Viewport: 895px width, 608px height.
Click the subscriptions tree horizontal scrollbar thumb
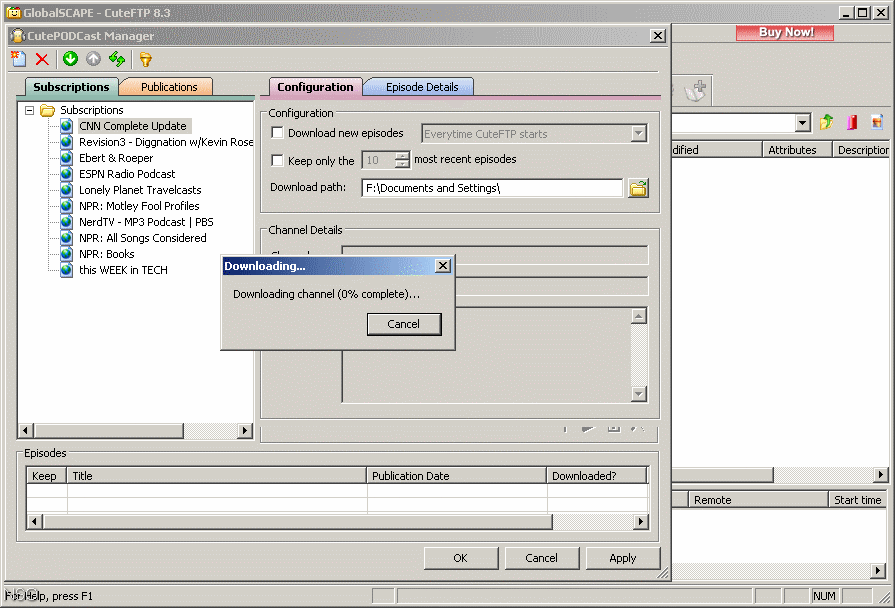108,430
